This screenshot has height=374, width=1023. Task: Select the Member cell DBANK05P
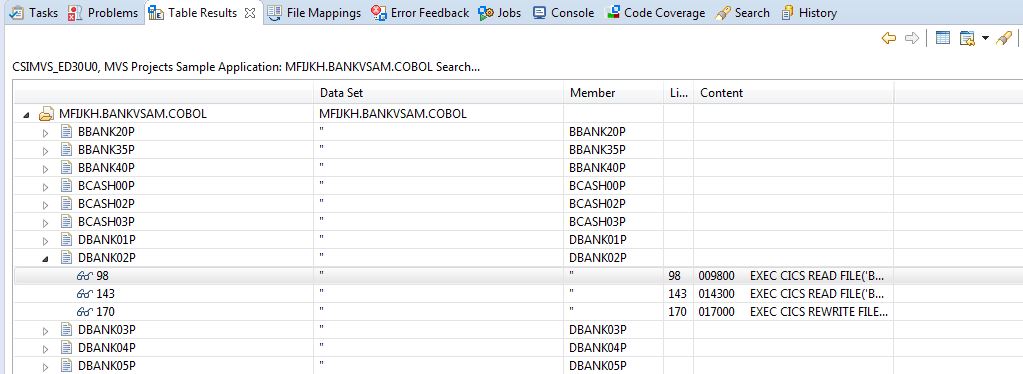point(613,365)
